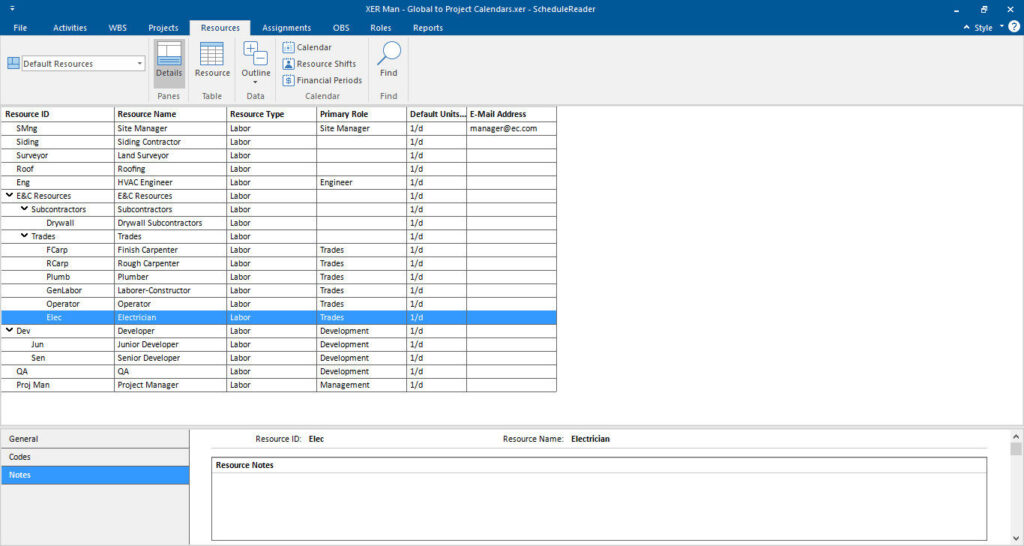The height and width of the screenshot is (546, 1024).
Task: Select the Laborer-Constructor row
Action: click(x=279, y=290)
